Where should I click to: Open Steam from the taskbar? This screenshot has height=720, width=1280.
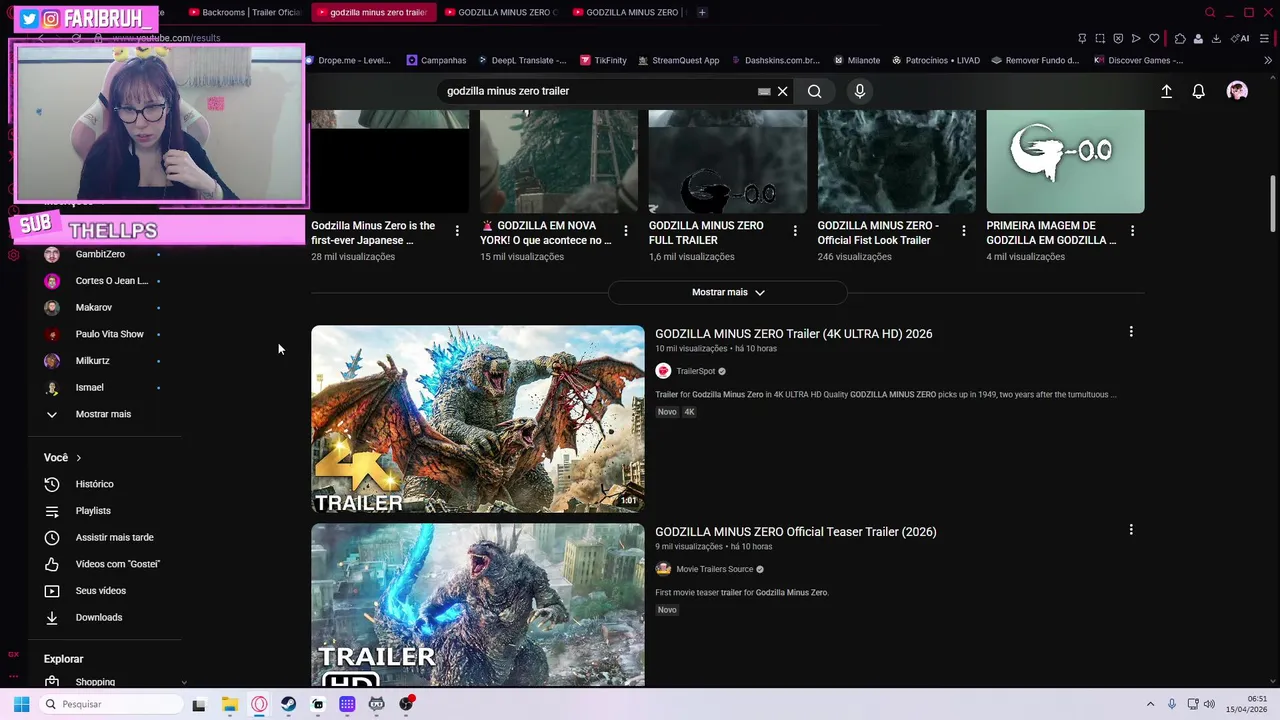click(x=288, y=704)
